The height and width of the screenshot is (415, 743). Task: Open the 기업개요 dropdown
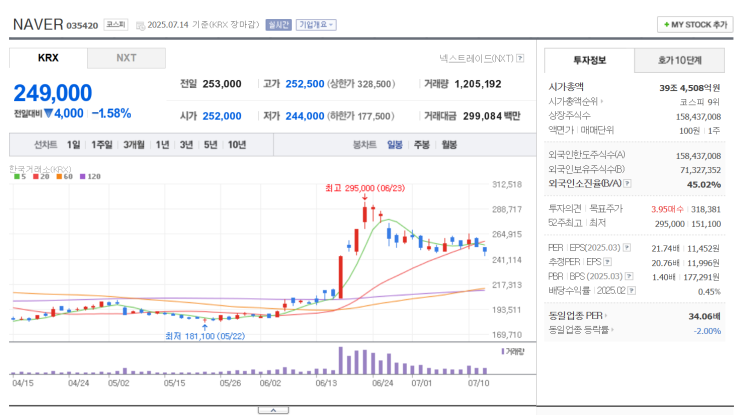click(x=316, y=25)
